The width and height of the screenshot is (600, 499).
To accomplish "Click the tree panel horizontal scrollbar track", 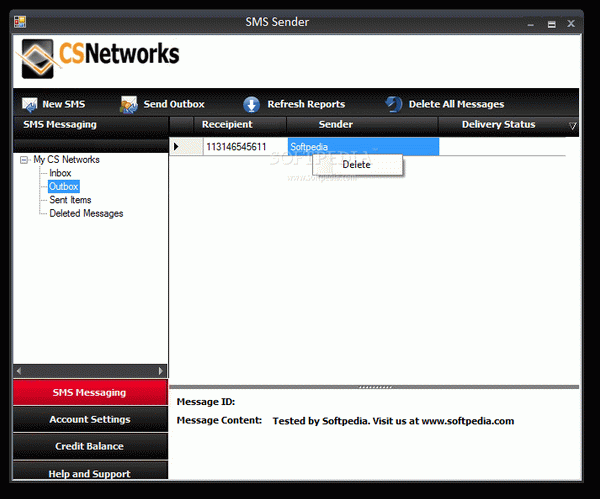I will pyautogui.click(x=90, y=371).
